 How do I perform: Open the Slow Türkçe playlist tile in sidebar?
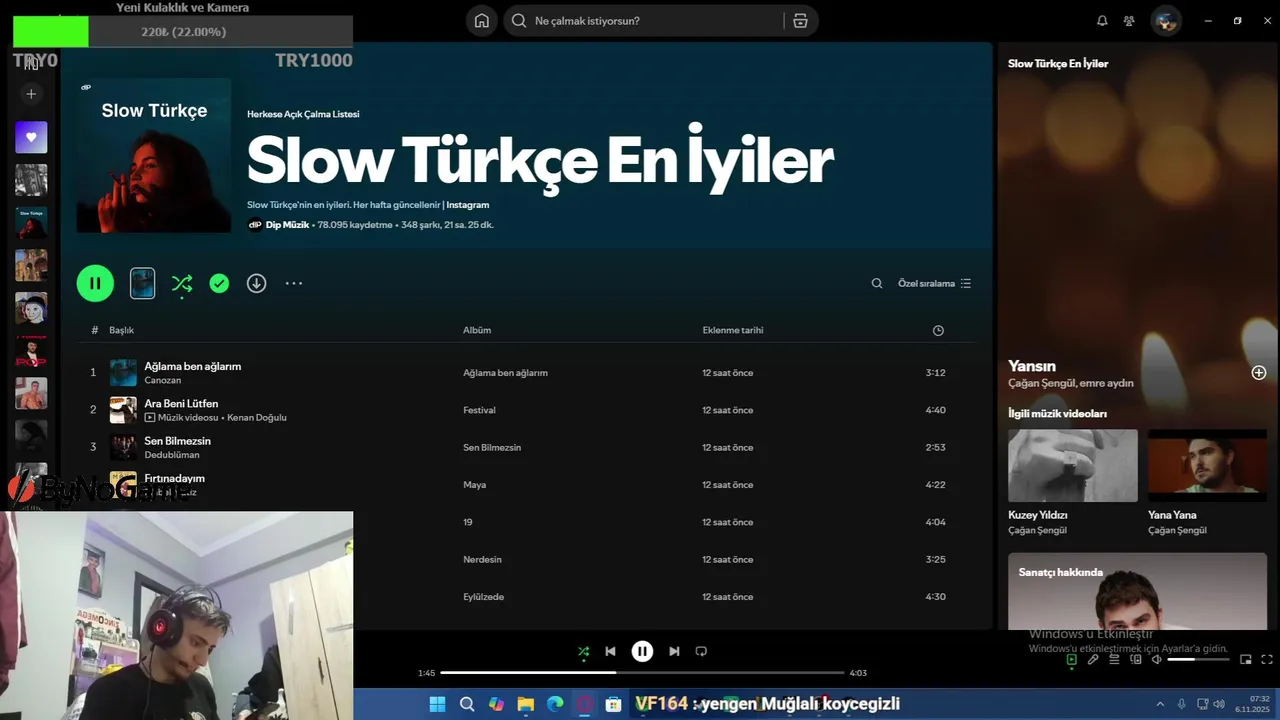31,222
